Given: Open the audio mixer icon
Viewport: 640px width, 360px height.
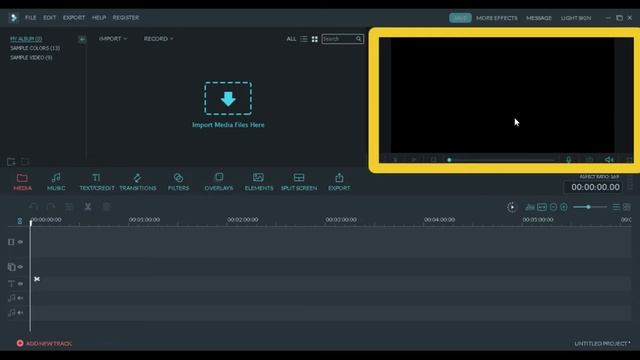Looking at the screenshot, I should [530, 207].
